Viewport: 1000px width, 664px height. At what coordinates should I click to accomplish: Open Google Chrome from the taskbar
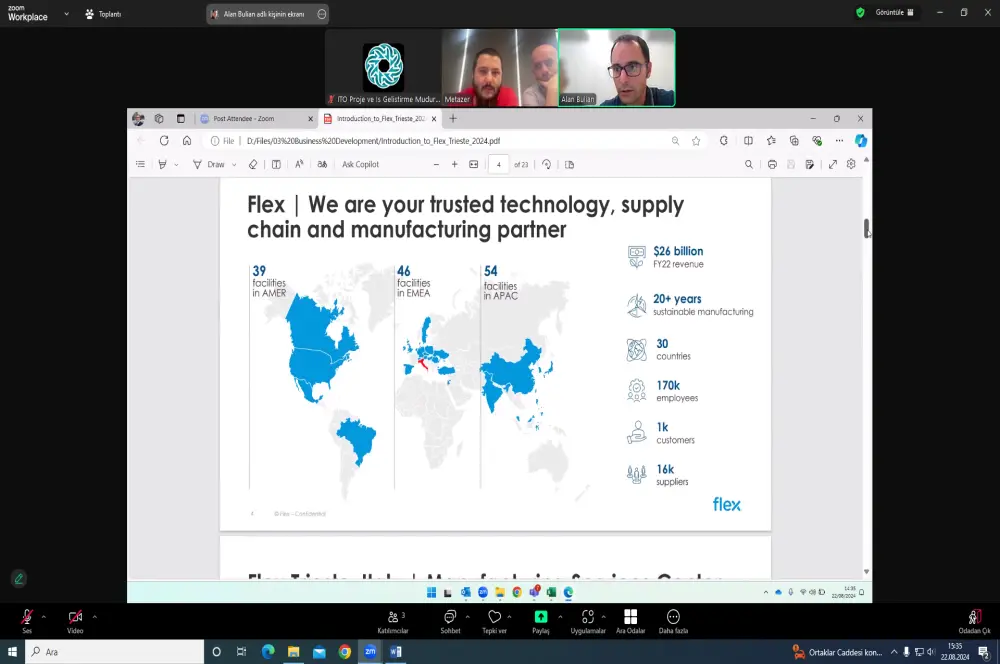coord(345,651)
